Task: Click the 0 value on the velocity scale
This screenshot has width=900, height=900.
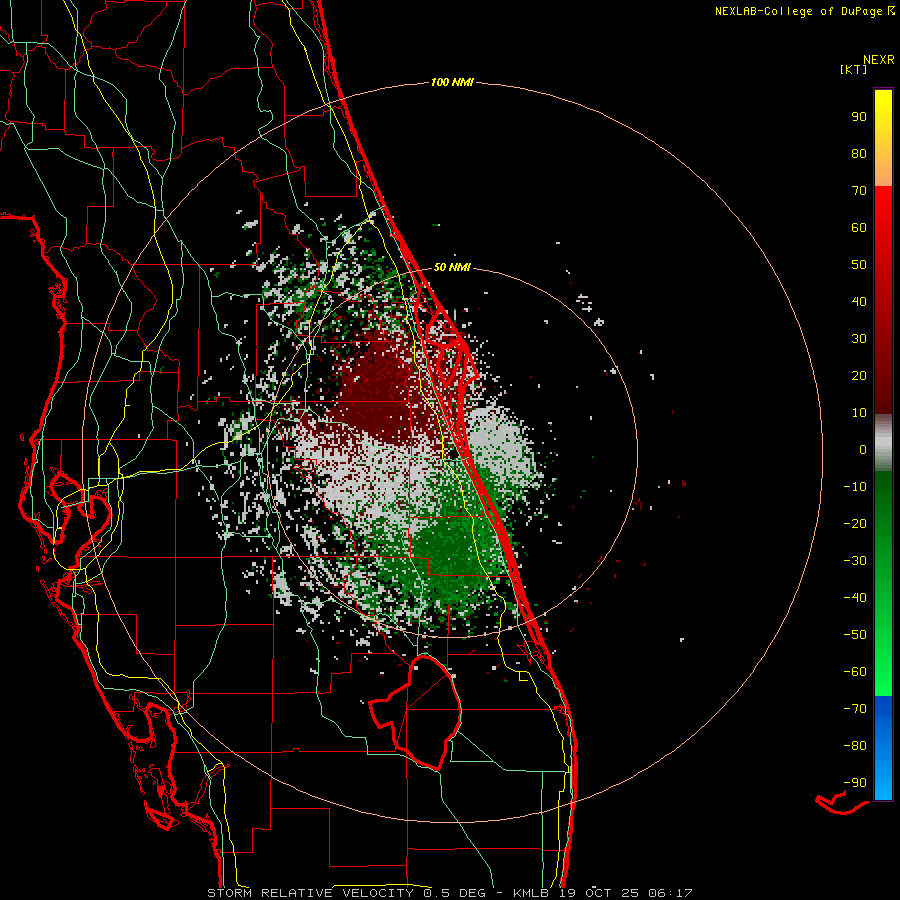Action: click(x=863, y=449)
